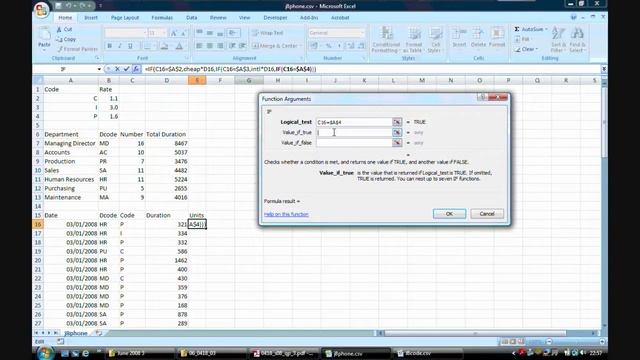Screen dimensions: 640x360
Task: Click the Insert Worksheet tab icon
Action: coord(98,333)
